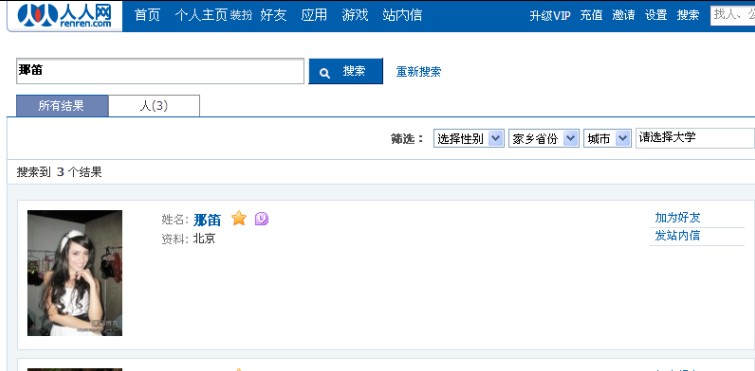Go to 好友 in the top navigation
Screen dimensions: 755x371
(273, 15)
